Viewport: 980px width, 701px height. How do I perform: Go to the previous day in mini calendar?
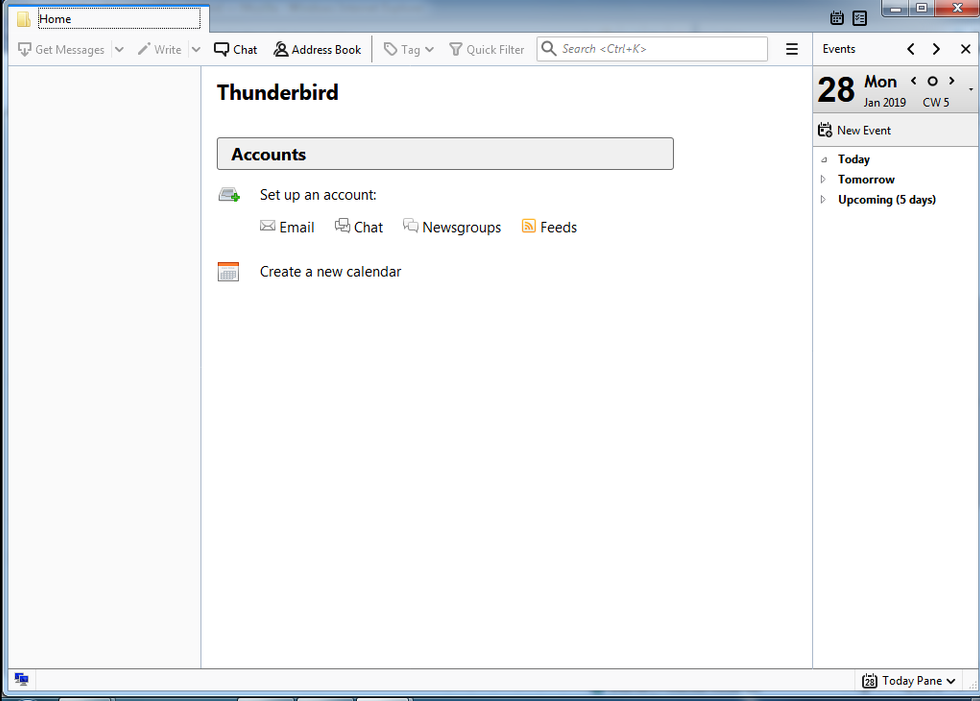point(914,81)
